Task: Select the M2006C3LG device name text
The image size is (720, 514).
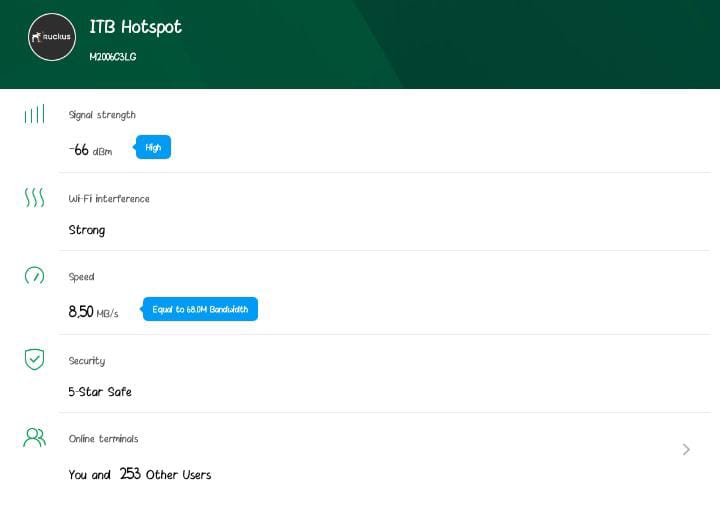Action: tap(113, 57)
